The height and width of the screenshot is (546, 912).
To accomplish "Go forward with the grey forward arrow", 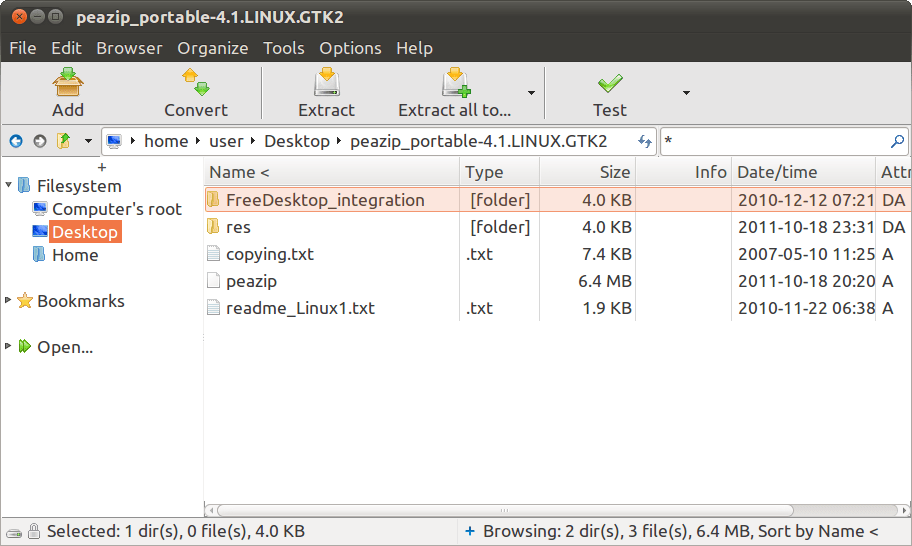I will tap(40, 141).
